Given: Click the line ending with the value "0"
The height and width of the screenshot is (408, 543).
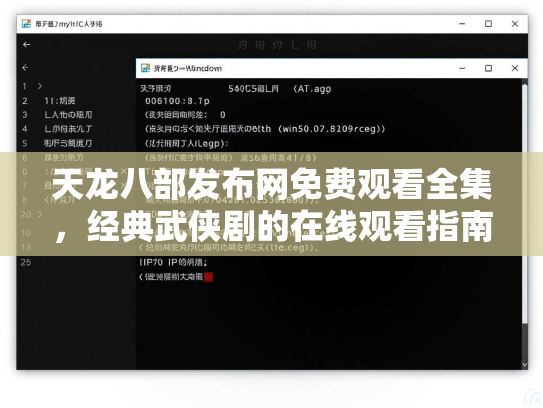Looking at the screenshot, I should (x=185, y=115).
